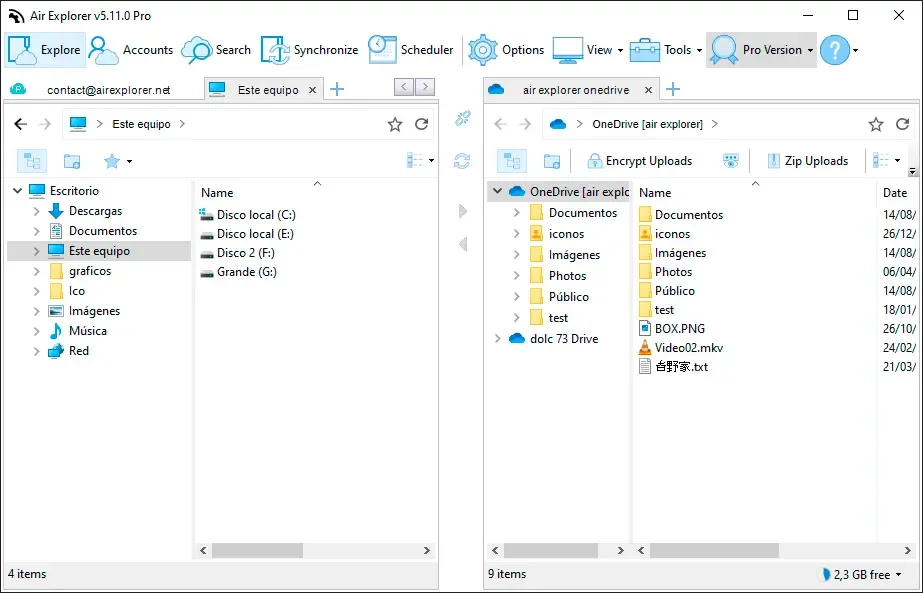Toggle the left pane folder tree

coord(32,161)
